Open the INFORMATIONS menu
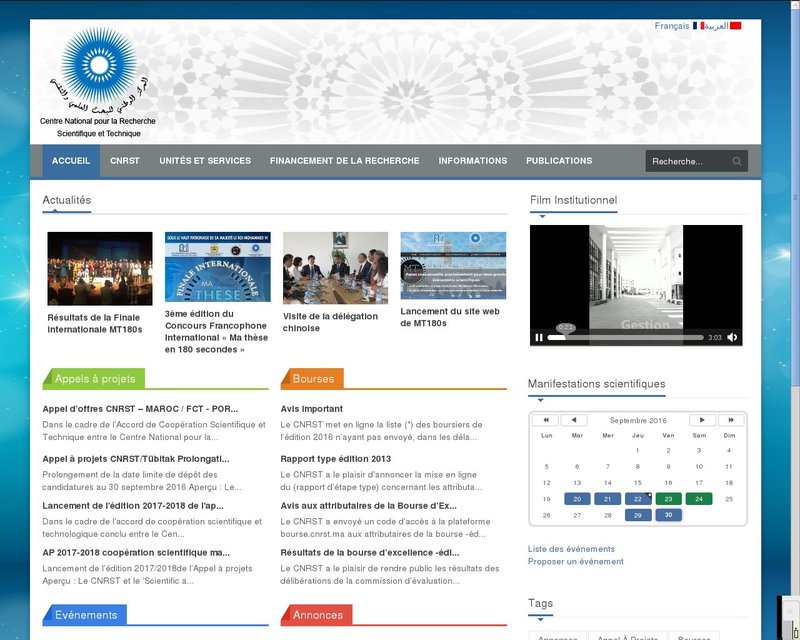 click(472, 161)
